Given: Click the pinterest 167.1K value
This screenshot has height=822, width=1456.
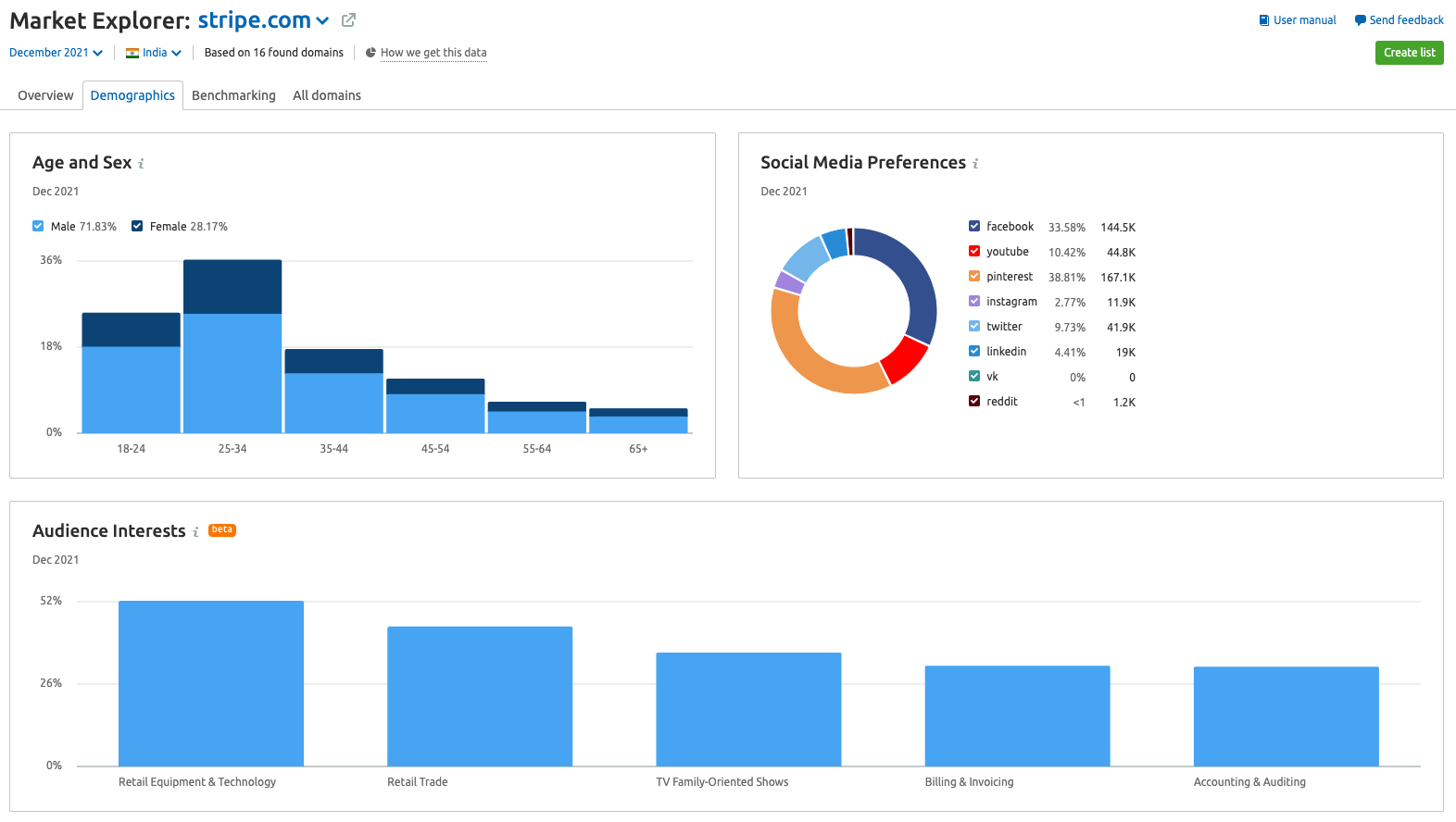Looking at the screenshot, I should [x=1118, y=277].
